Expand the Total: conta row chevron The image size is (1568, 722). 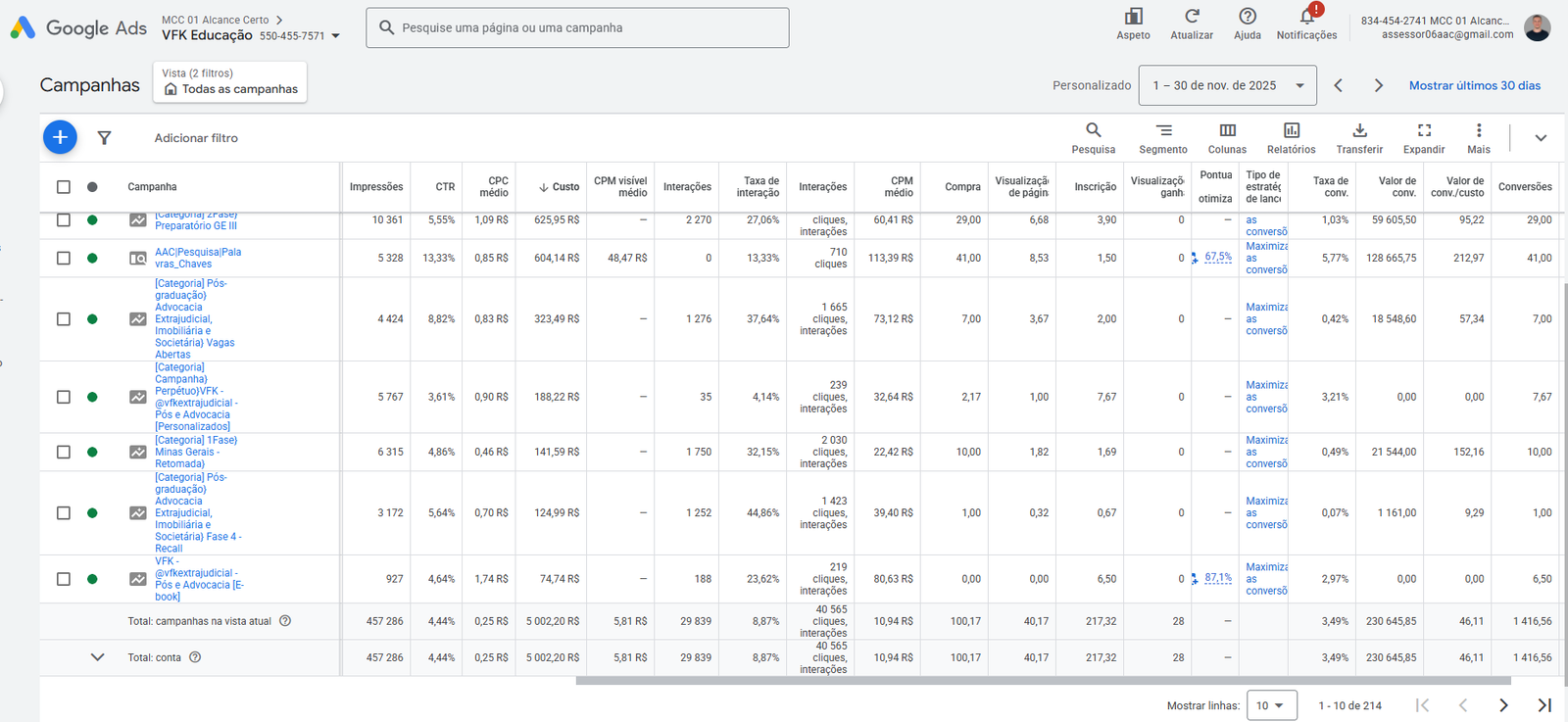point(97,657)
